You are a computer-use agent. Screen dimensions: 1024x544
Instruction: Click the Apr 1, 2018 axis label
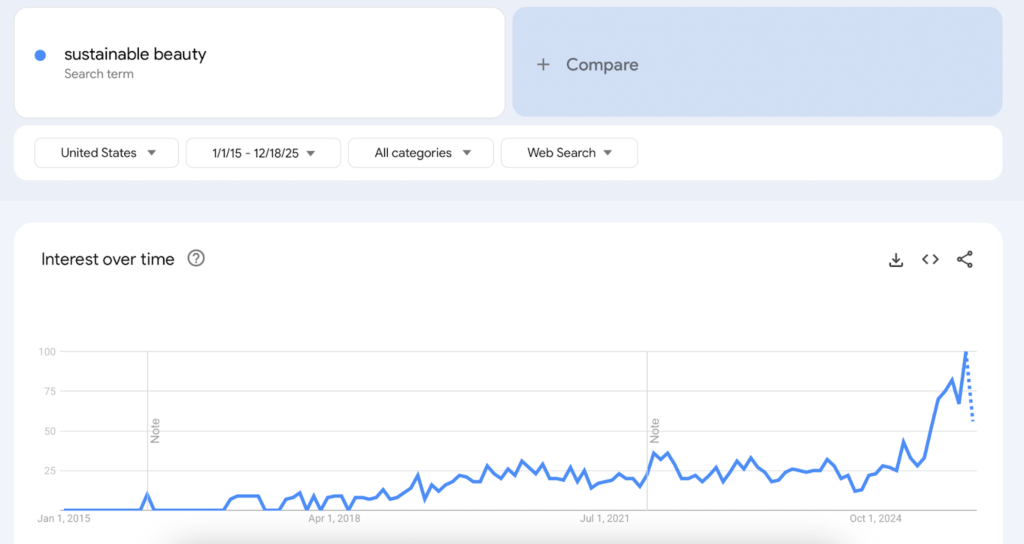(334, 518)
